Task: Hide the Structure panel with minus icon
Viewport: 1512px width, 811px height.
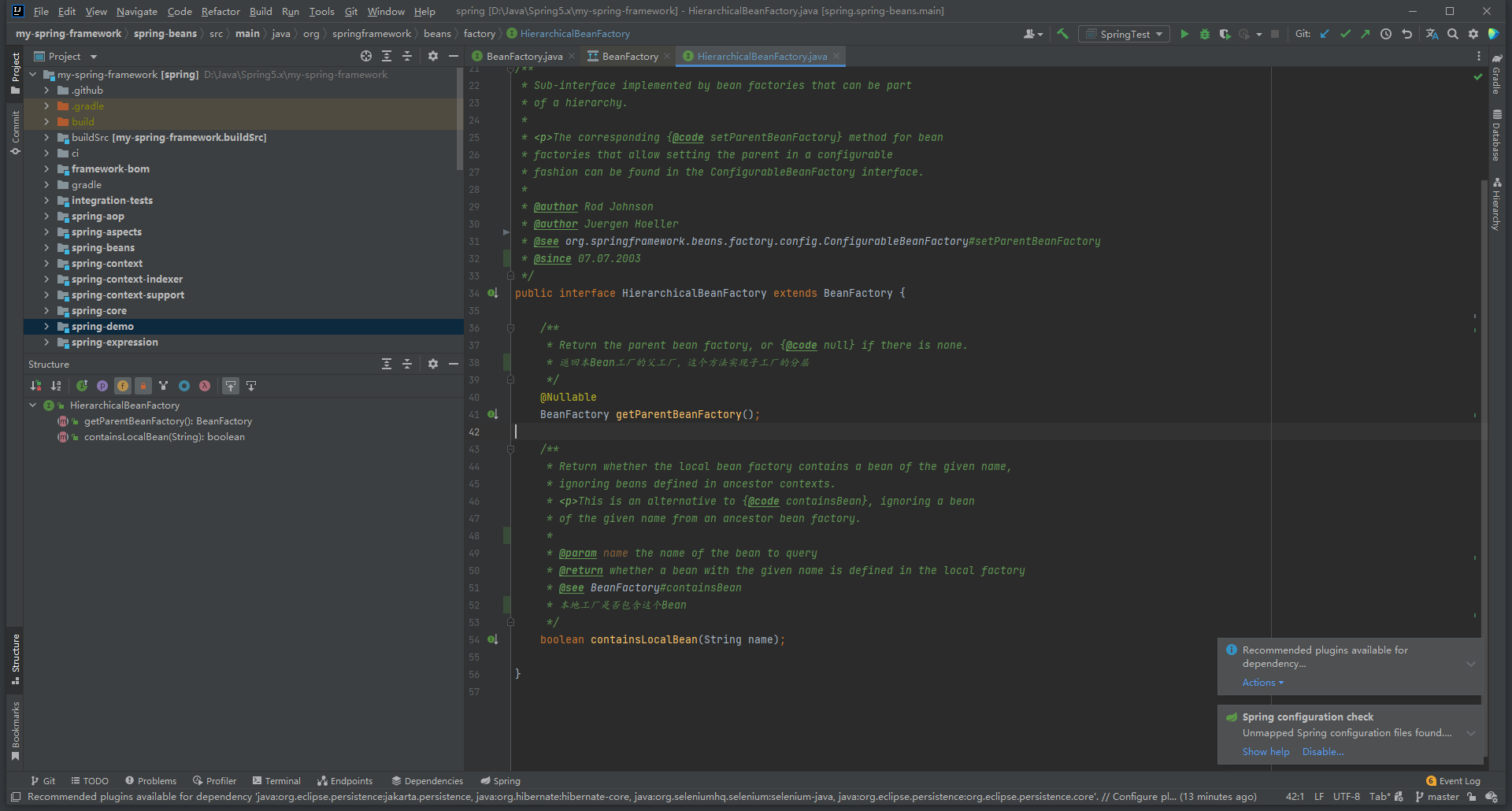Action: click(x=454, y=364)
